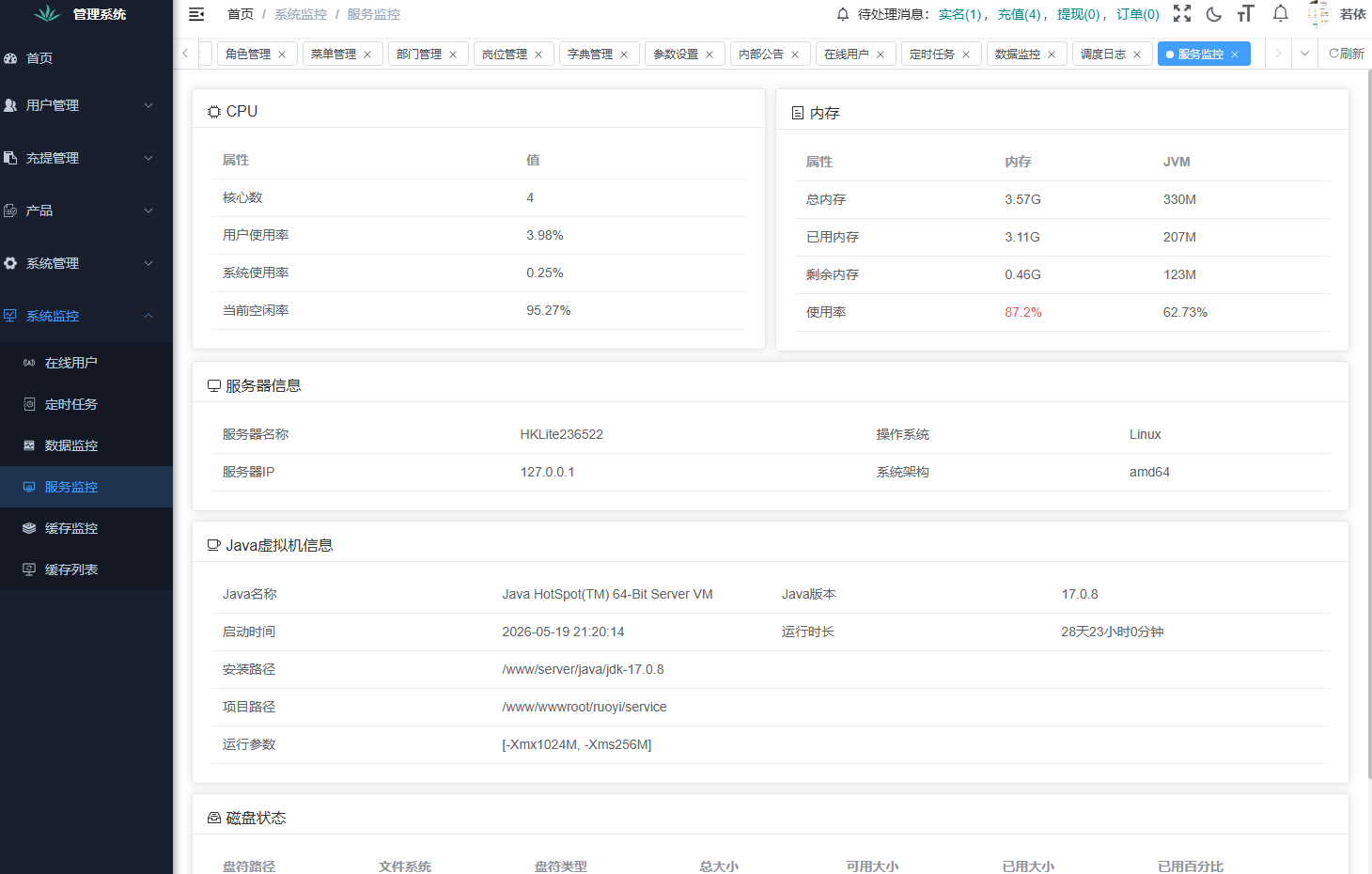Image resolution: width=1372 pixels, height=874 pixels.
Task: Enter fullscreen mode via the expand icon
Action: tap(1182, 13)
